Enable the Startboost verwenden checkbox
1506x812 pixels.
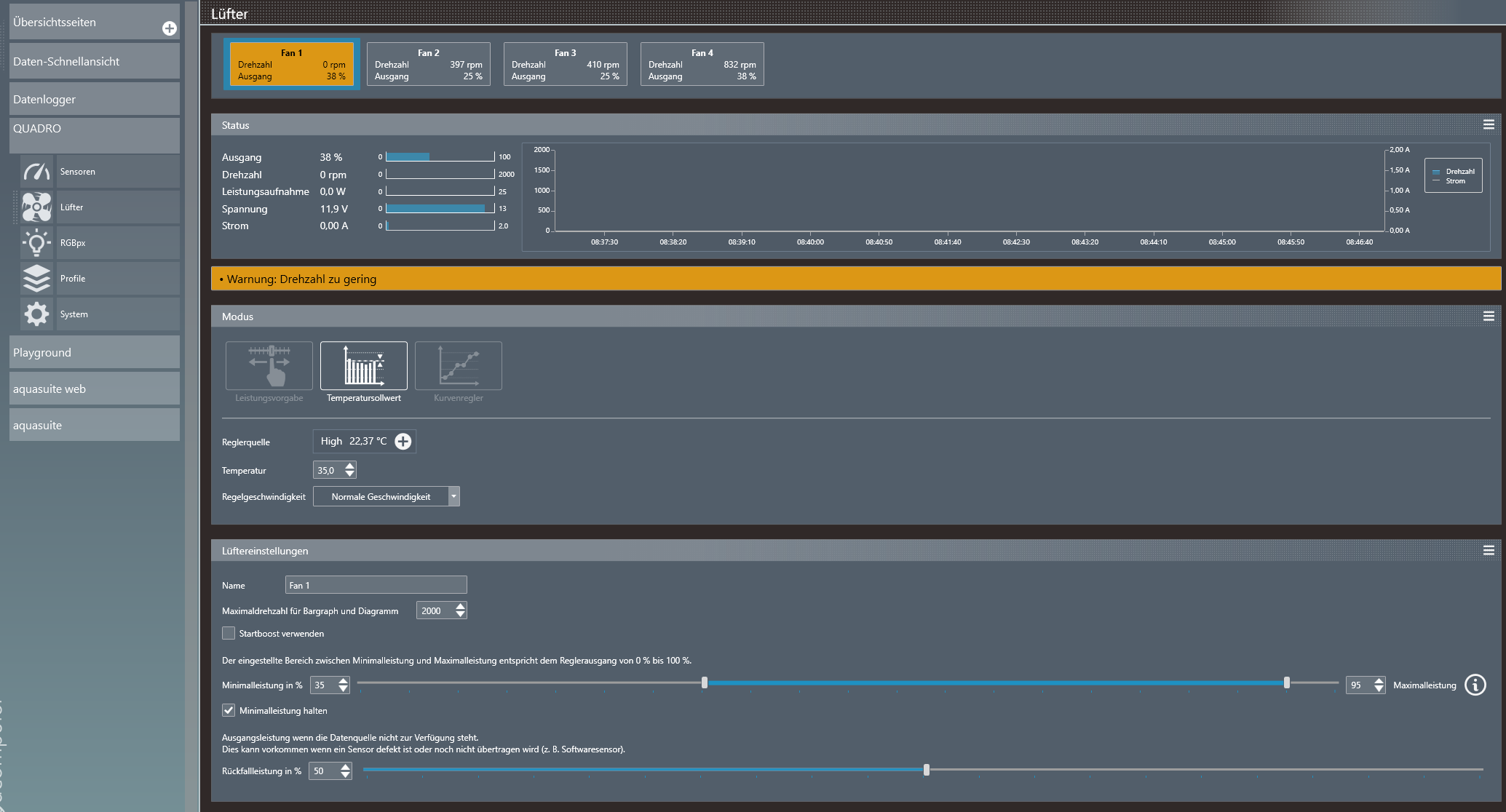229,633
